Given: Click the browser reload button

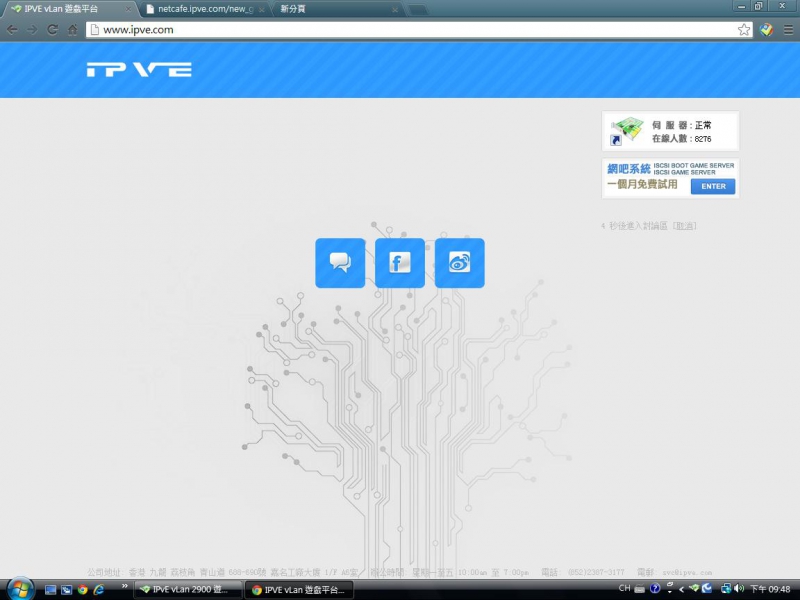Looking at the screenshot, I should (52, 30).
